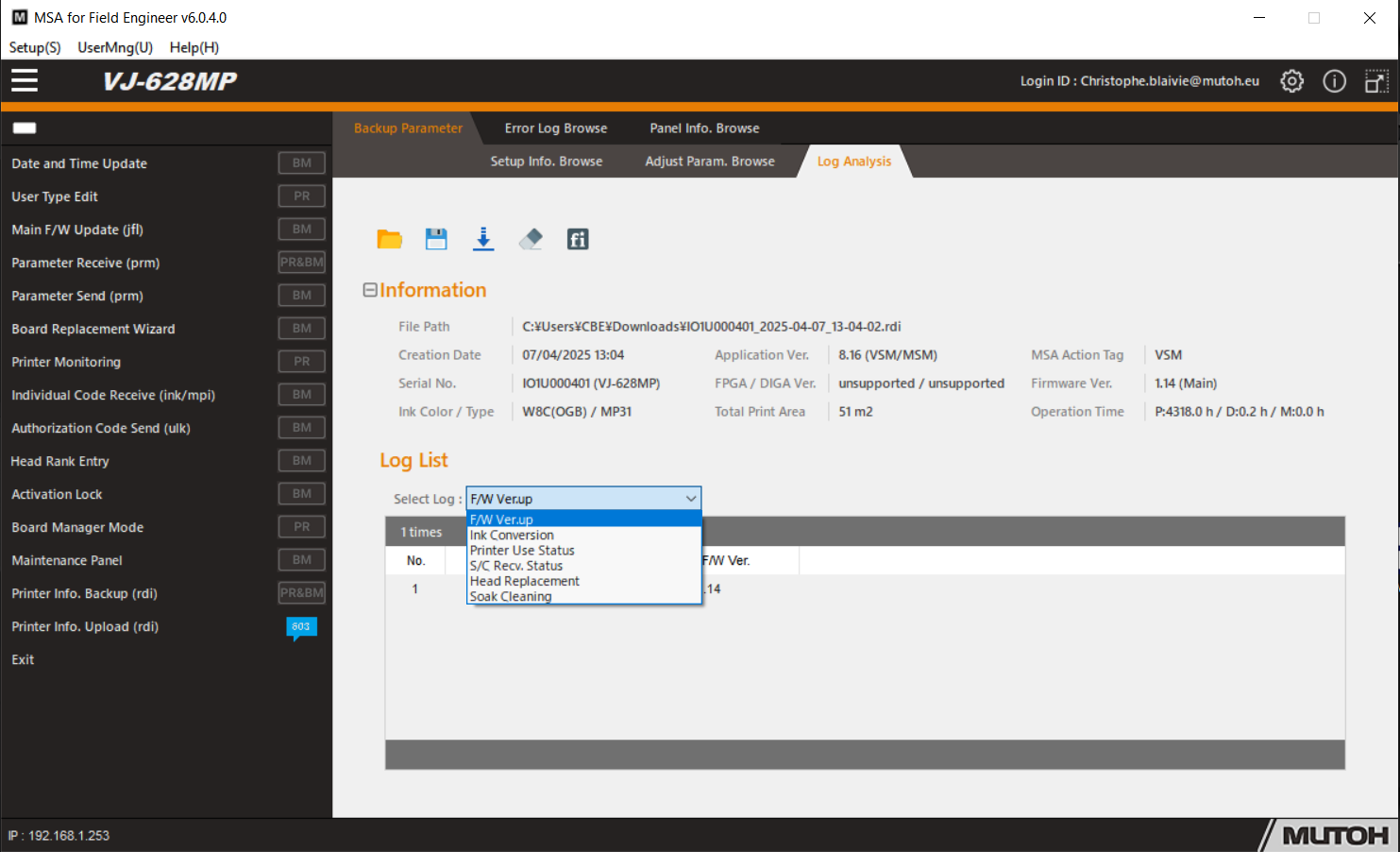This screenshot has width=1400, height=852.
Task: Open the hamburger menu icon
Action: click(x=25, y=81)
